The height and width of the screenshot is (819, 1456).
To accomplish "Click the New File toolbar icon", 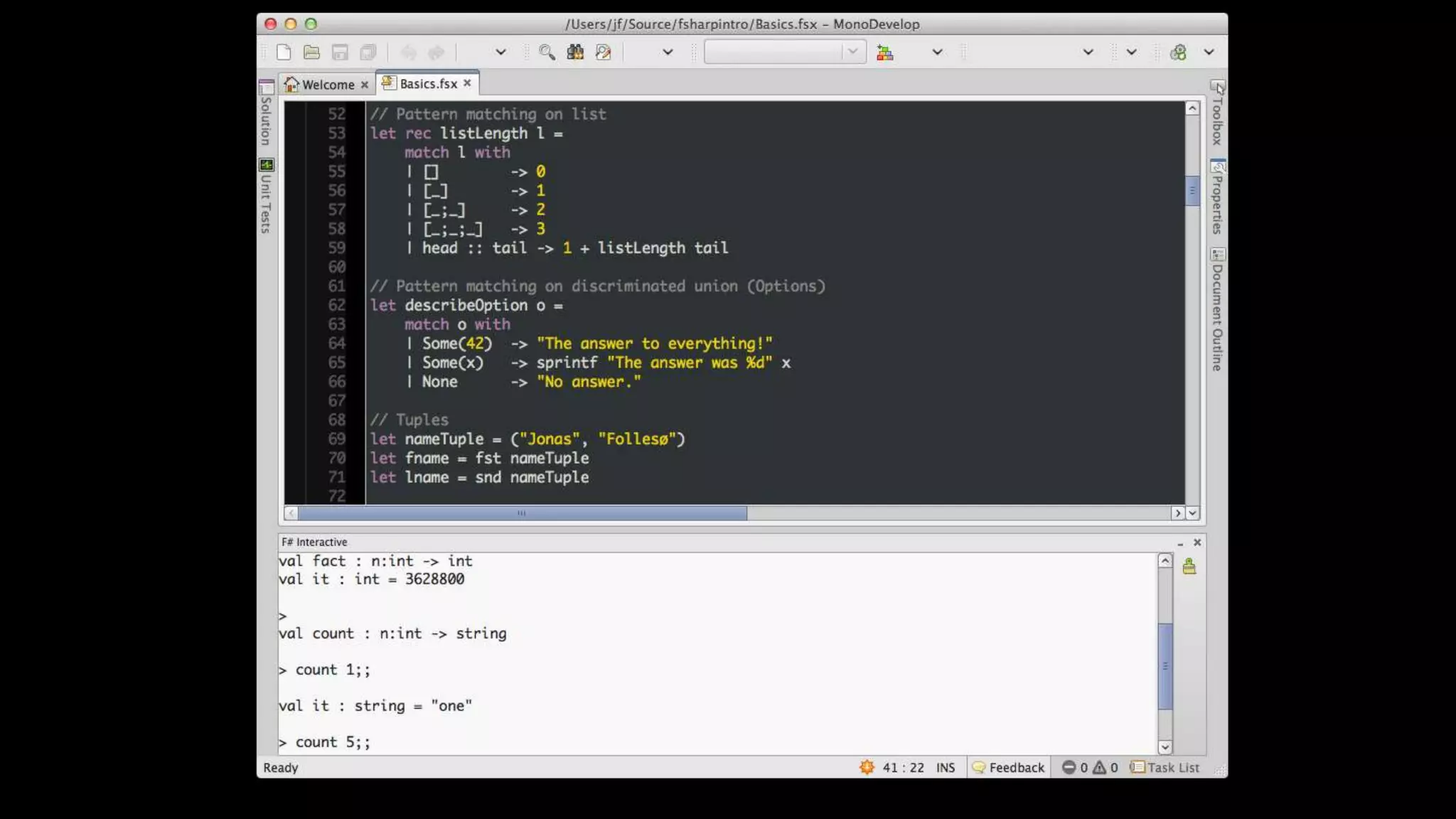I will (284, 52).
